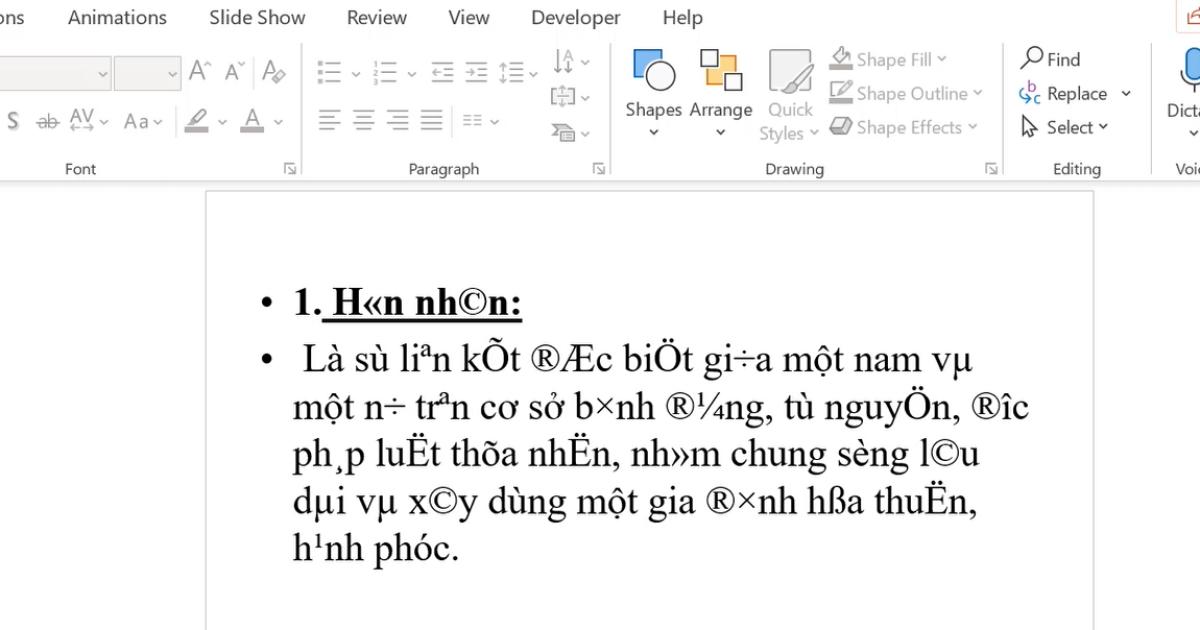This screenshot has height=630, width=1200.
Task: Align text to the left
Action: click(x=329, y=121)
